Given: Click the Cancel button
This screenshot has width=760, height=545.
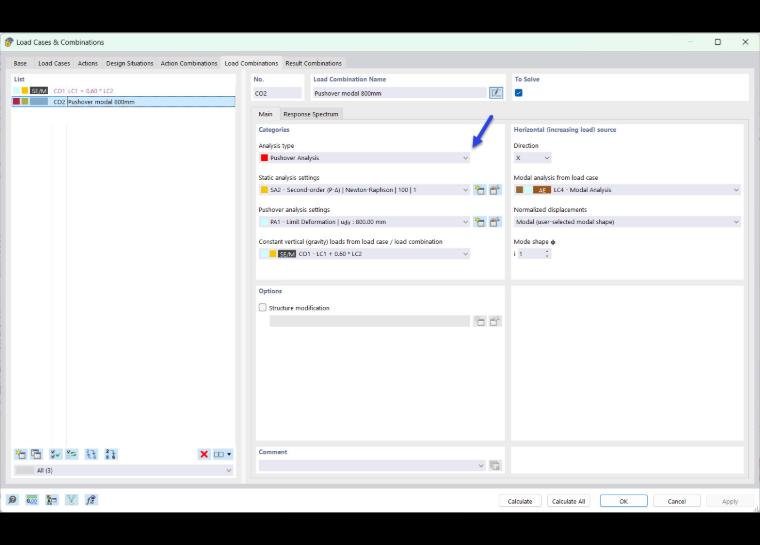Looking at the screenshot, I should tap(677, 501).
